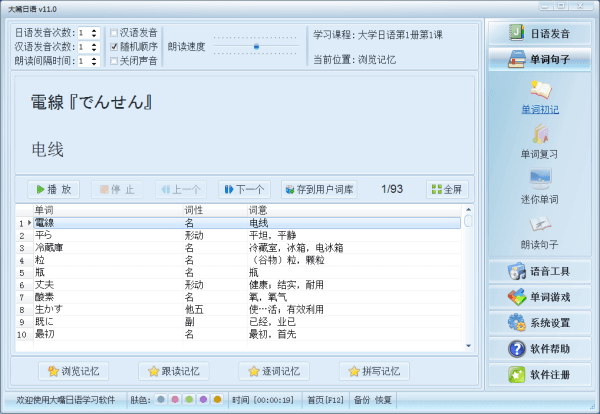Switch to the 拼写记忆 tab

(374, 371)
